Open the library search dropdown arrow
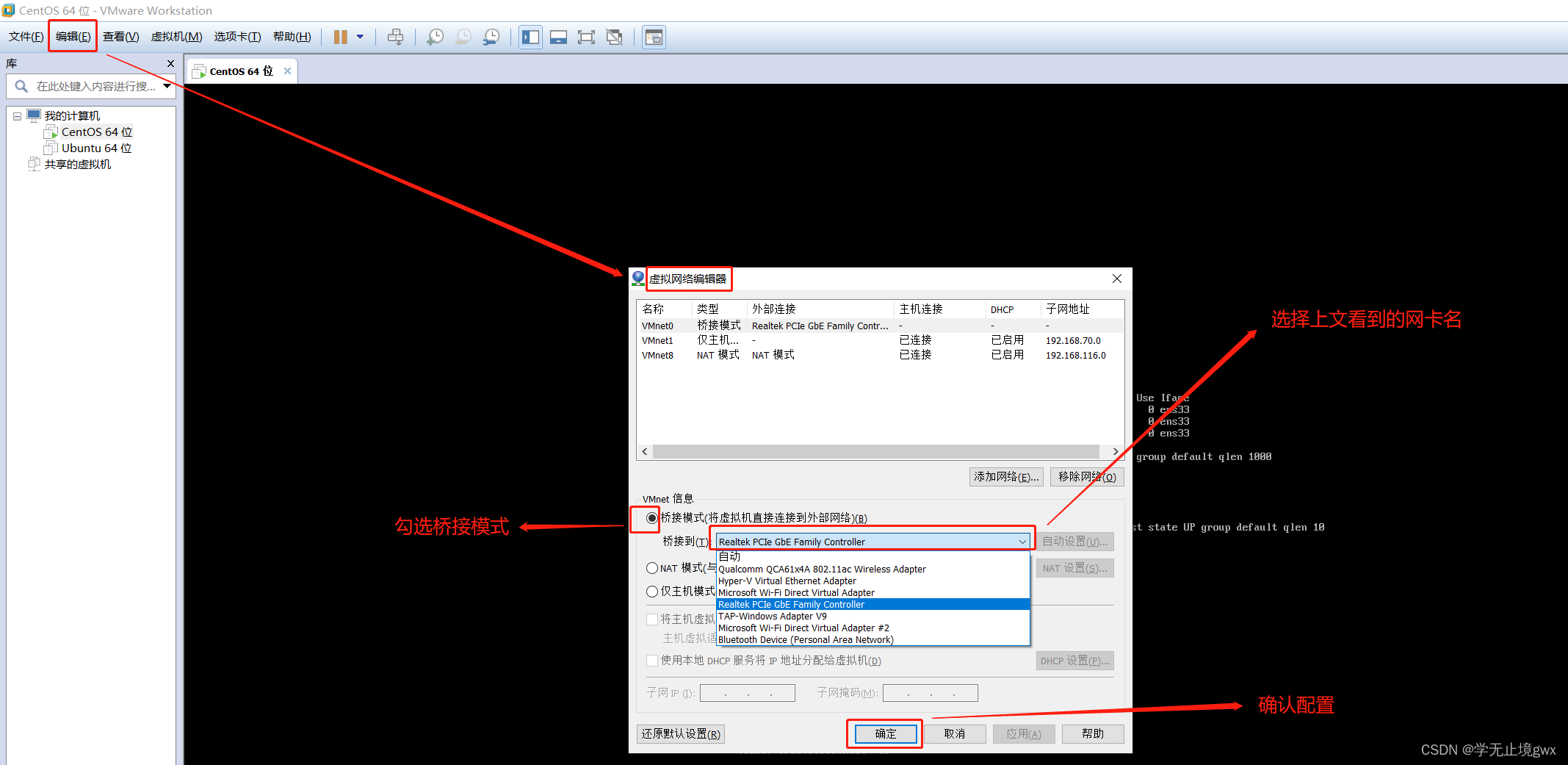The image size is (1568, 765). (167, 86)
